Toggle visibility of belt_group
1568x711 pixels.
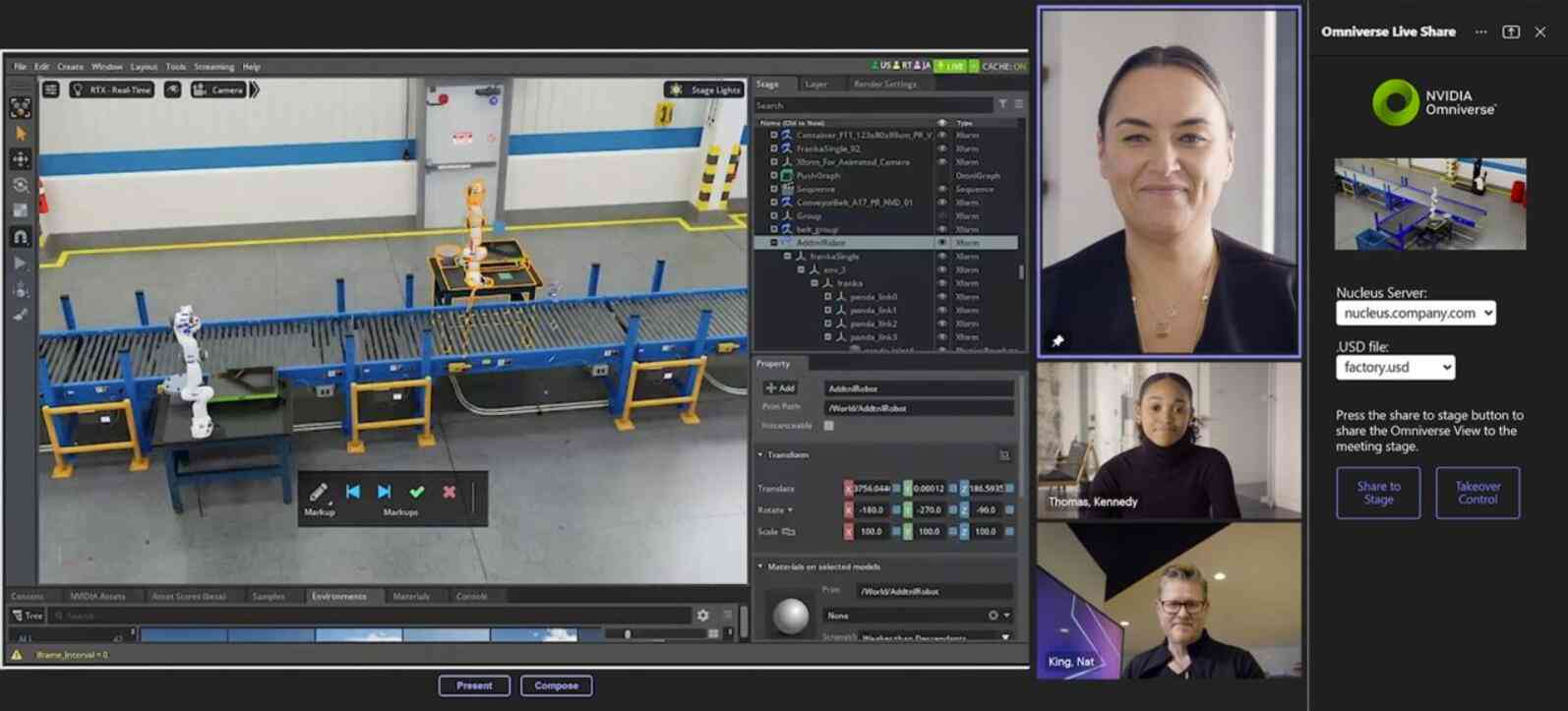942,229
